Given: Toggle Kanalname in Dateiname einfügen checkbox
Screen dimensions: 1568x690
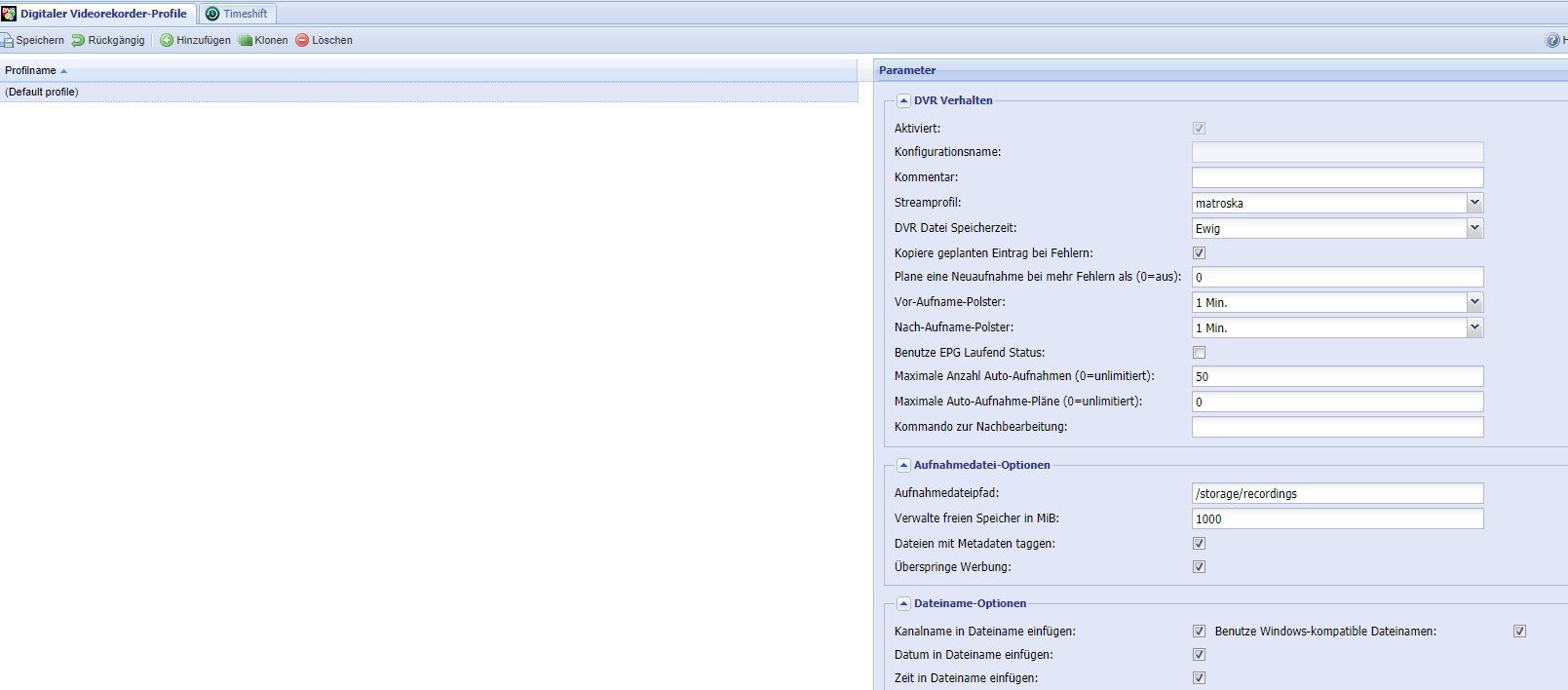Looking at the screenshot, I should point(1199,631).
